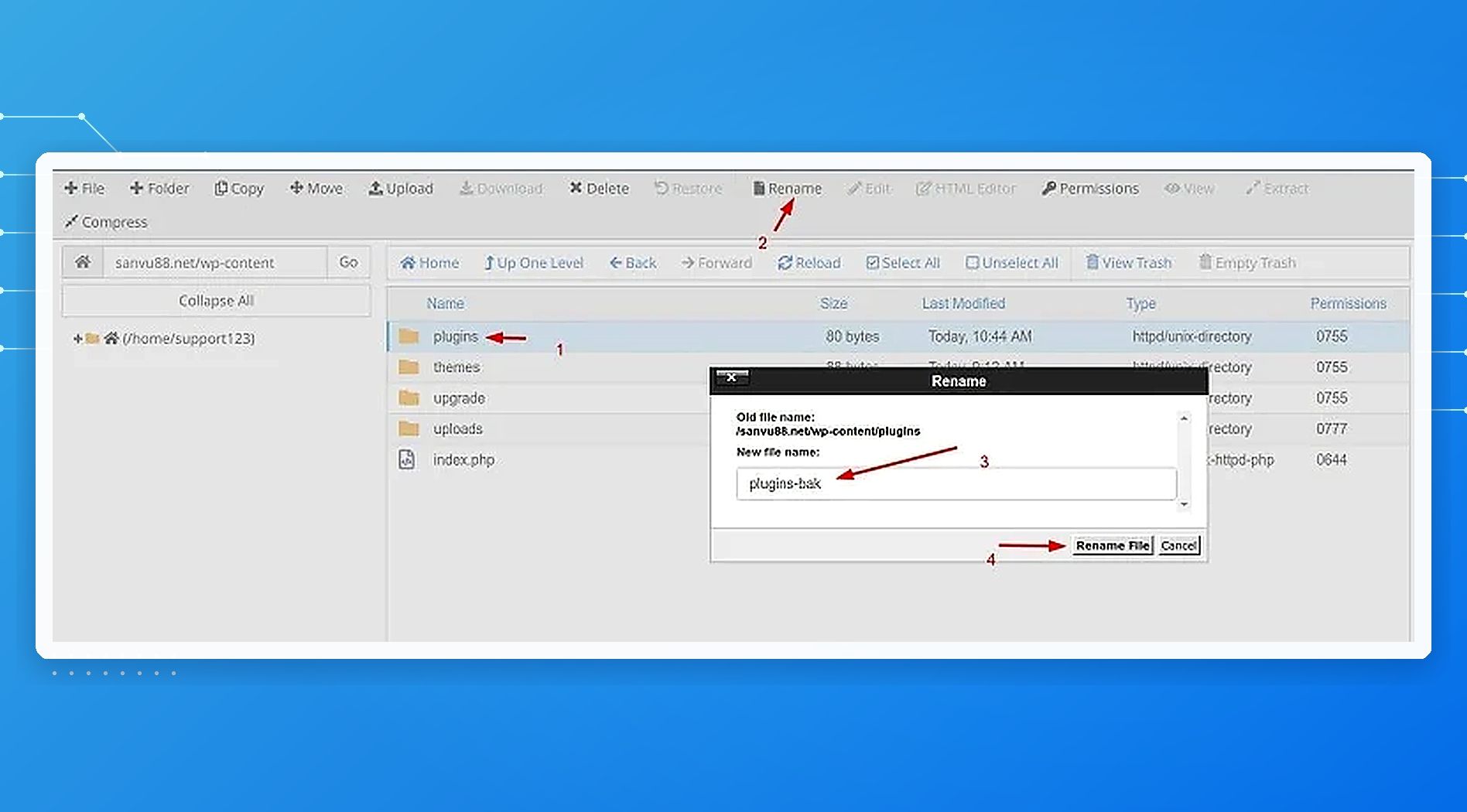
Task: Click Rename dialog scrollbar down arrow
Action: [1184, 504]
